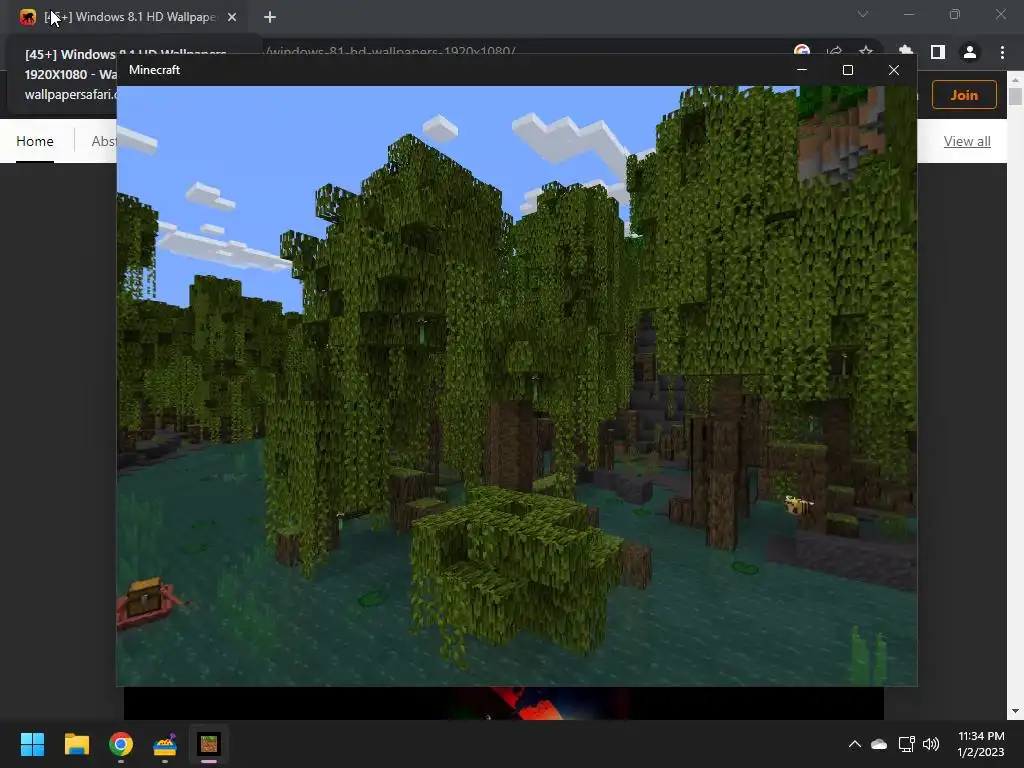Viewport: 1024px width, 768px height.
Task: Toggle the Chrome side panel
Action: pyautogui.click(x=938, y=52)
